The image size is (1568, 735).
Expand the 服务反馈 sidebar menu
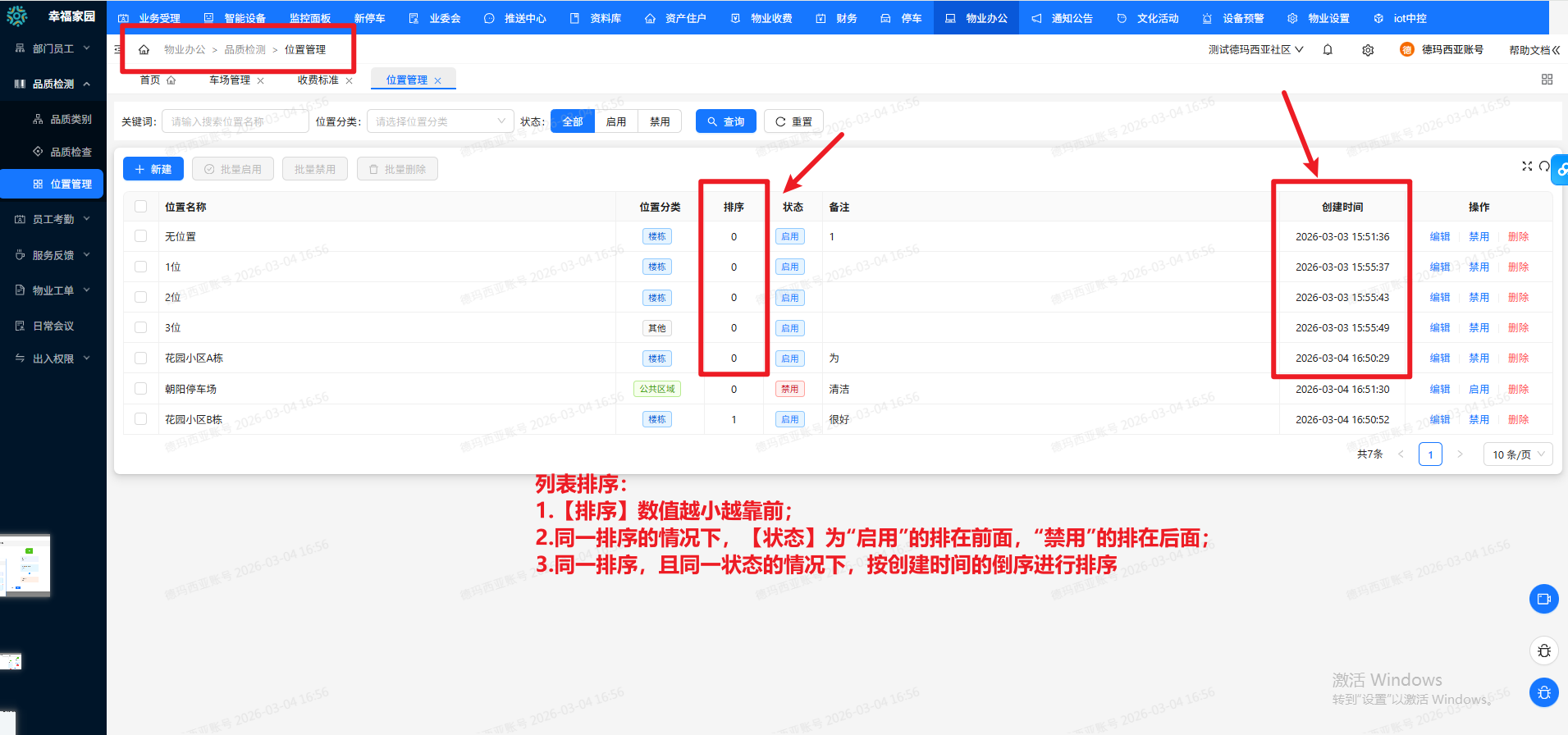tap(53, 255)
